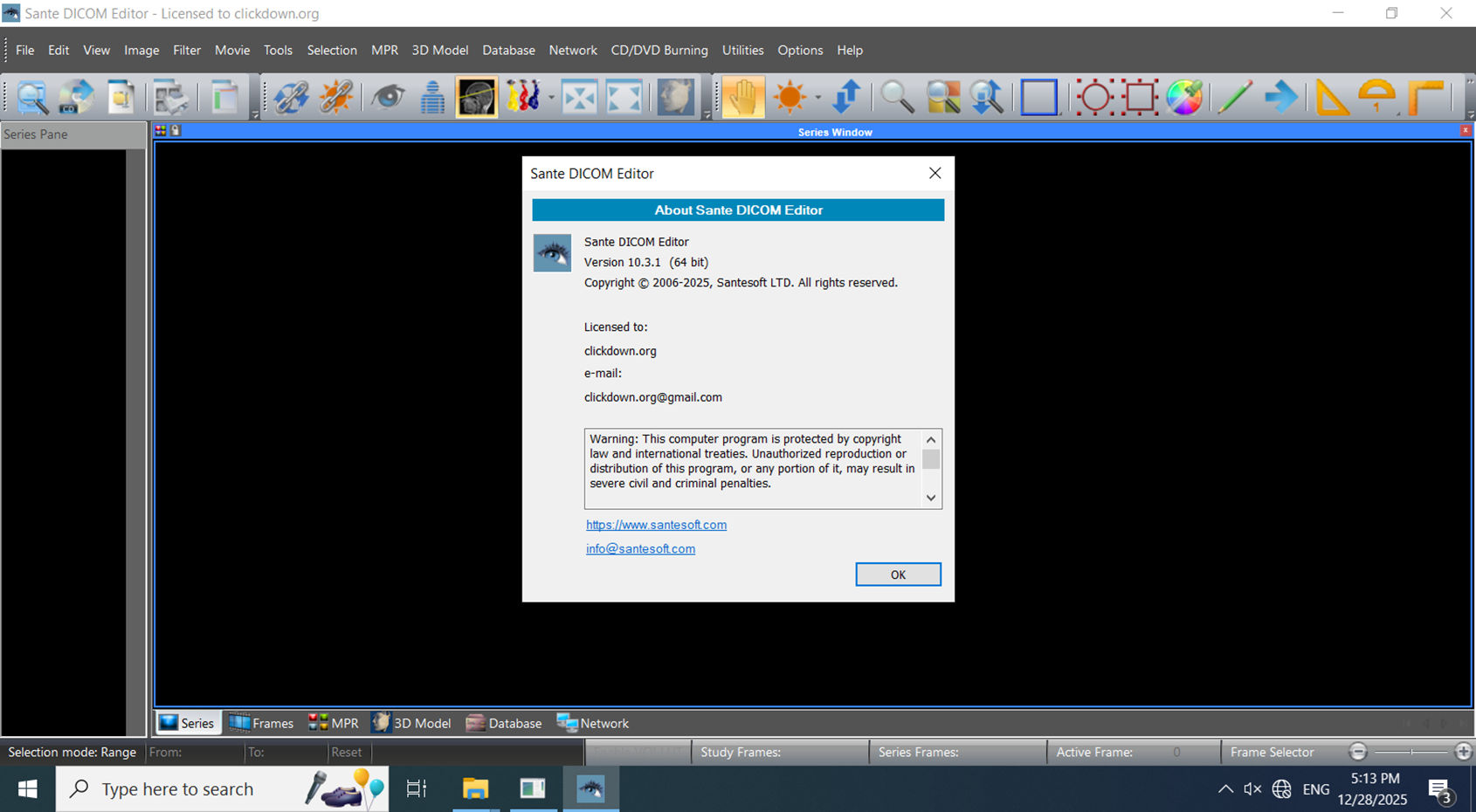Click the padlock on Series Window header
This screenshot has width=1476, height=812.
point(176,129)
